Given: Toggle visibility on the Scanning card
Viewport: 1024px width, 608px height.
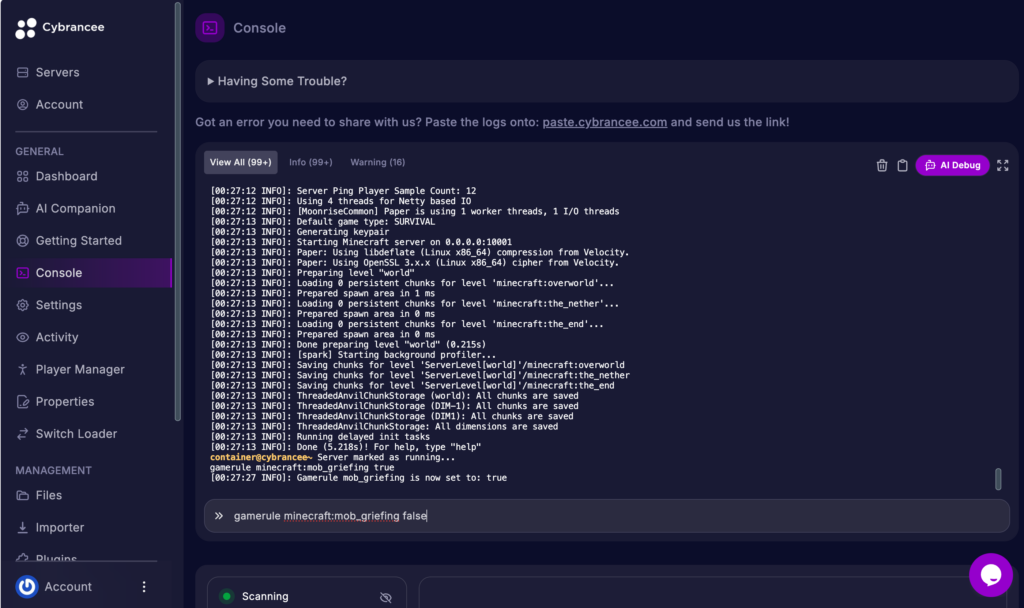Looking at the screenshot, I should pyautogui.click(x=385, y=597).
